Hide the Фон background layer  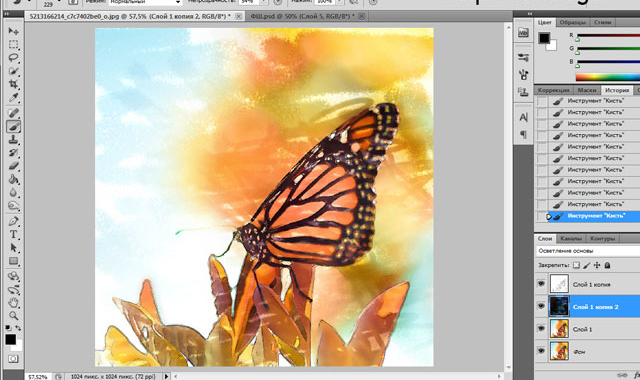541,351
